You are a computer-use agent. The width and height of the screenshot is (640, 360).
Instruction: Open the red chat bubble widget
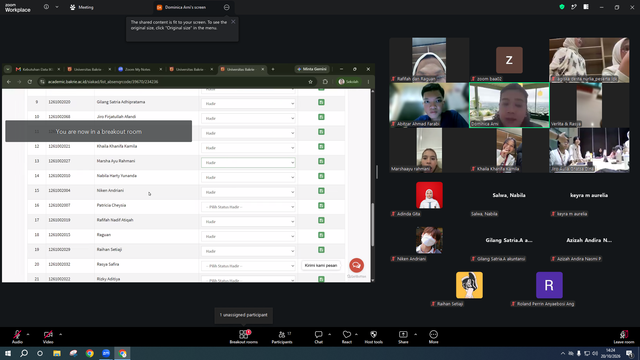(356, 265)
